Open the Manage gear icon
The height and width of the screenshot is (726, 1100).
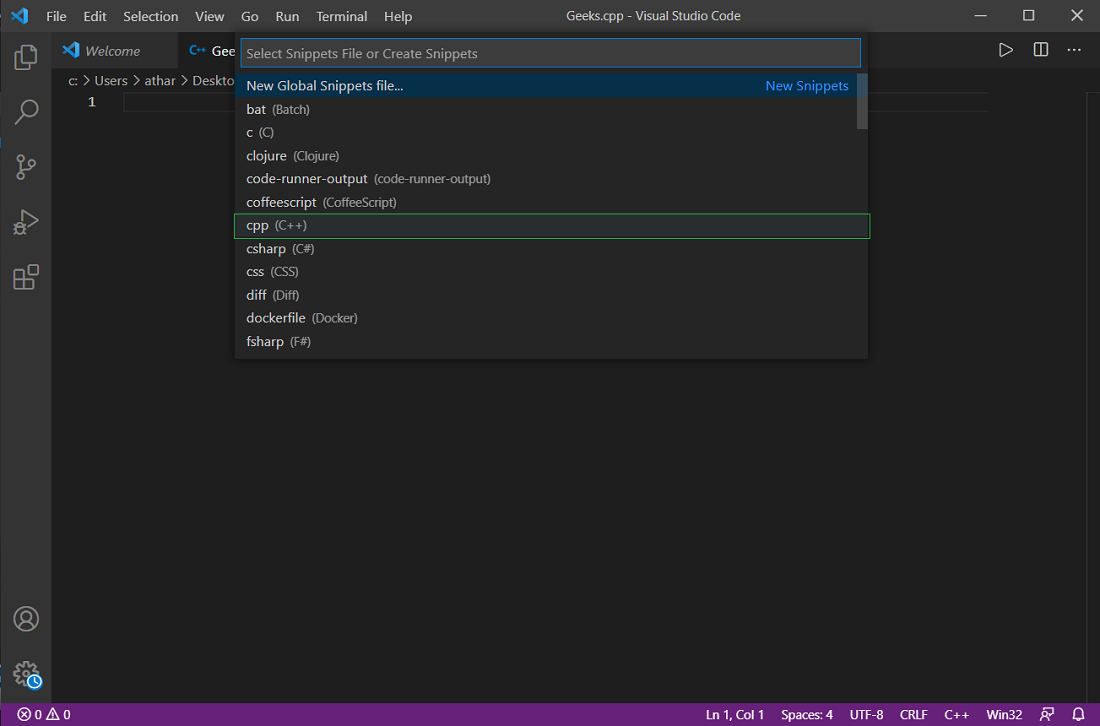[x=26, y=674]
